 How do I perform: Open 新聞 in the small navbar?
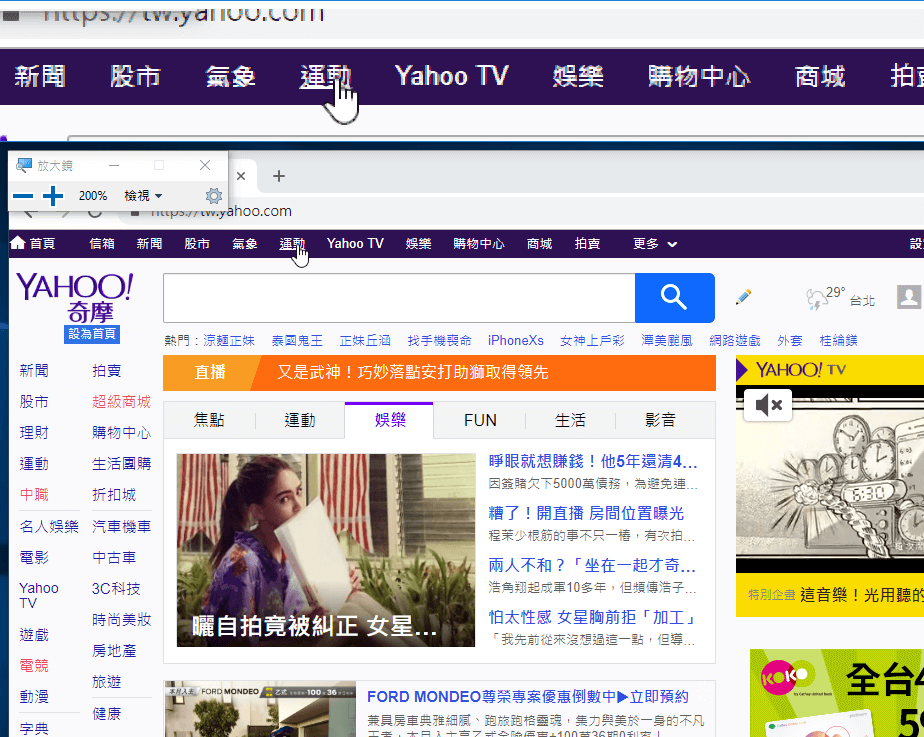tap(149, 243)
